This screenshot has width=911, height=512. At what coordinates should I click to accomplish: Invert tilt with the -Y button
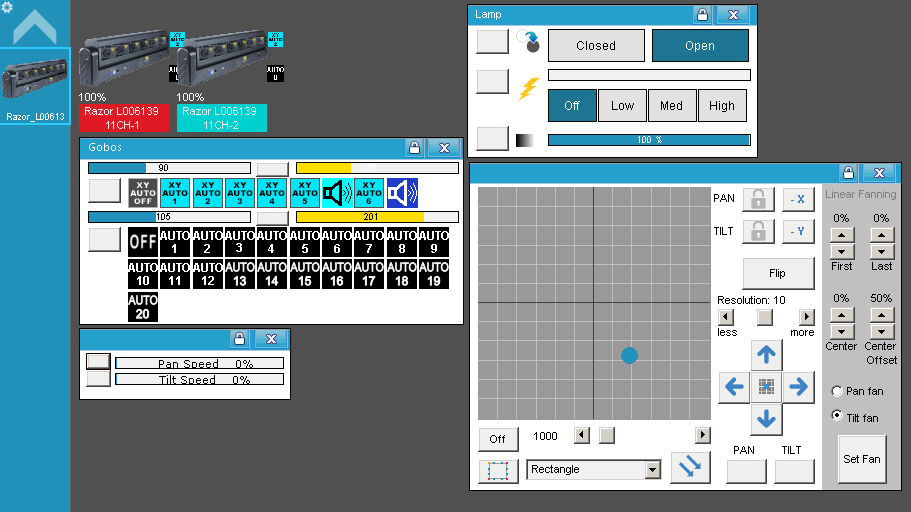798,232
